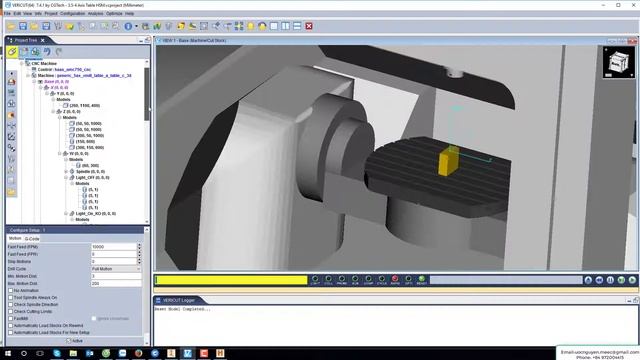The image size is (640, 360).
Task: Pause the simulation playback
Action: (x=610, y=280)
